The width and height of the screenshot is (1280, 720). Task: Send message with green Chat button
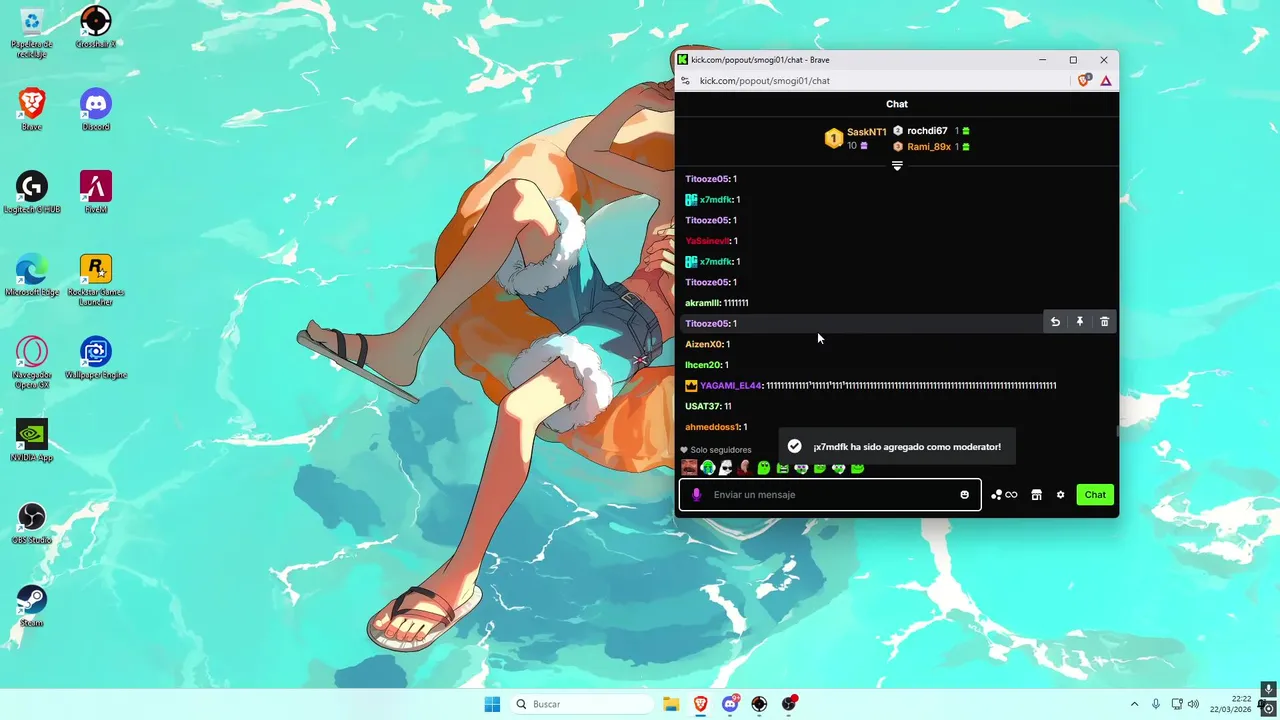(x=1095, y=495)
